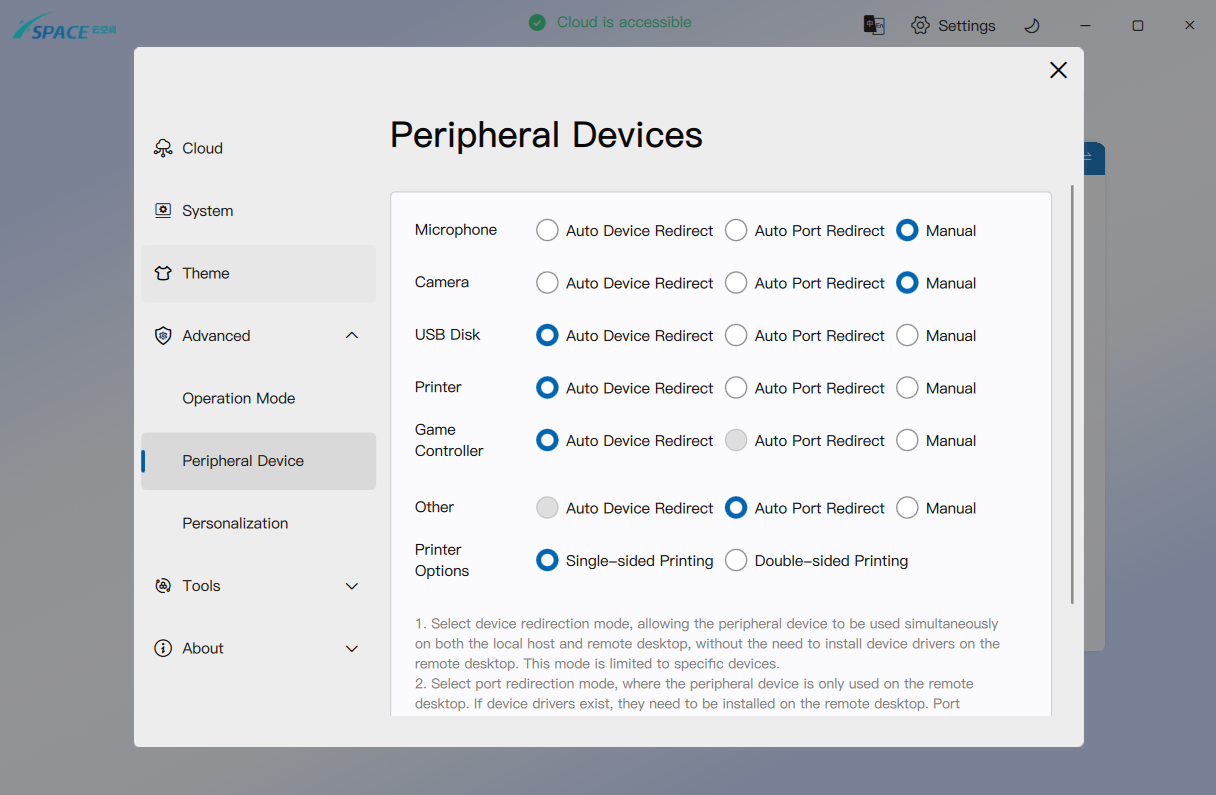This screenshot has width=1216, height=795.
Task: Set Camera to Auto Port Redirect
Action: [x=736, y=283]
